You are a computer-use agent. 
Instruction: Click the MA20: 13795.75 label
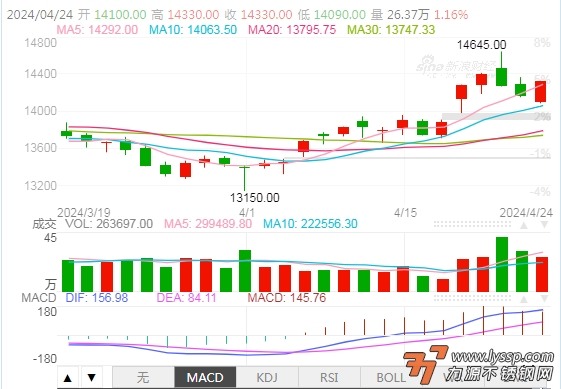(x=292, y=30)
